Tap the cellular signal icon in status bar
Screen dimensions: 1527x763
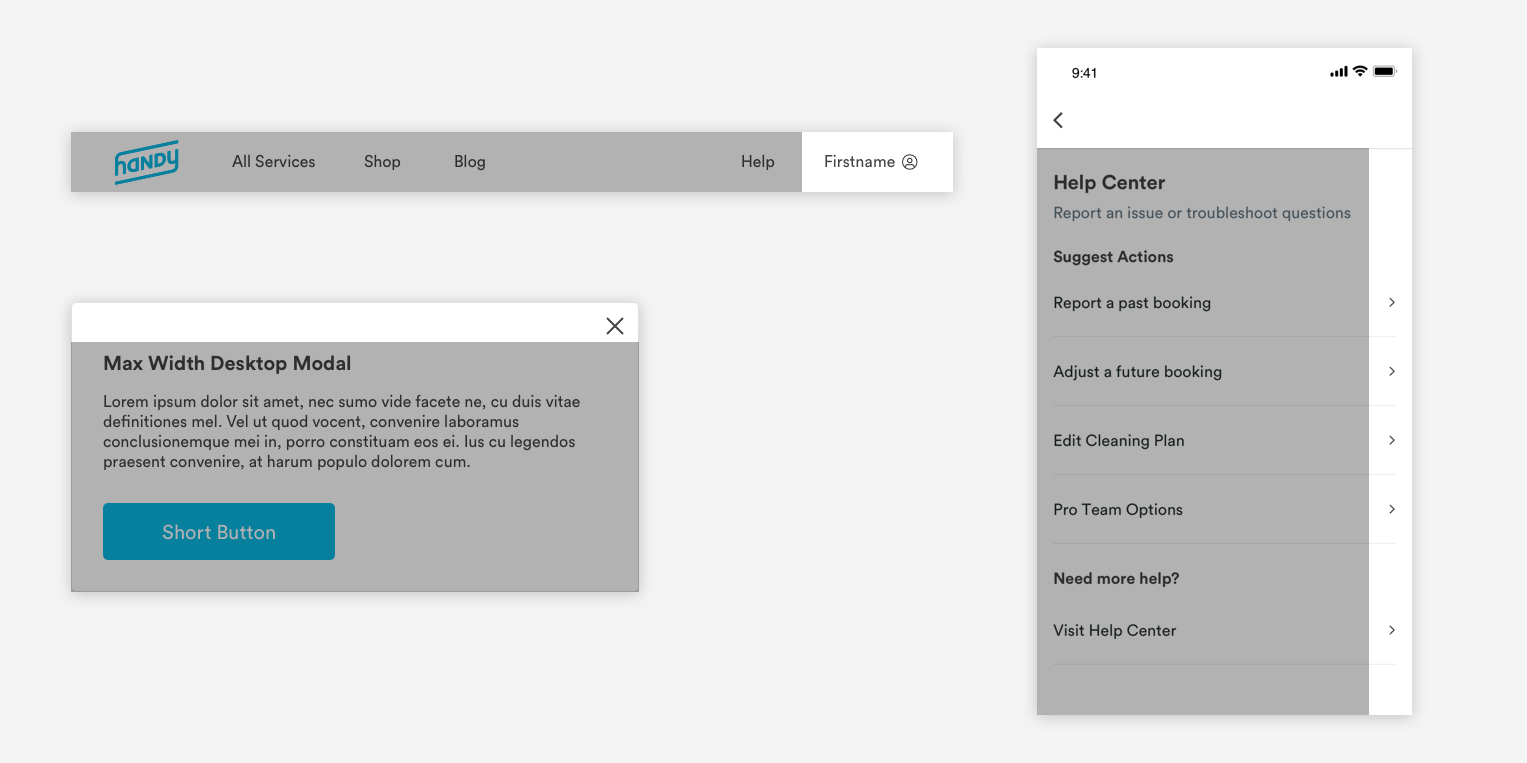pyautogui.click(x=1339, y=72)
